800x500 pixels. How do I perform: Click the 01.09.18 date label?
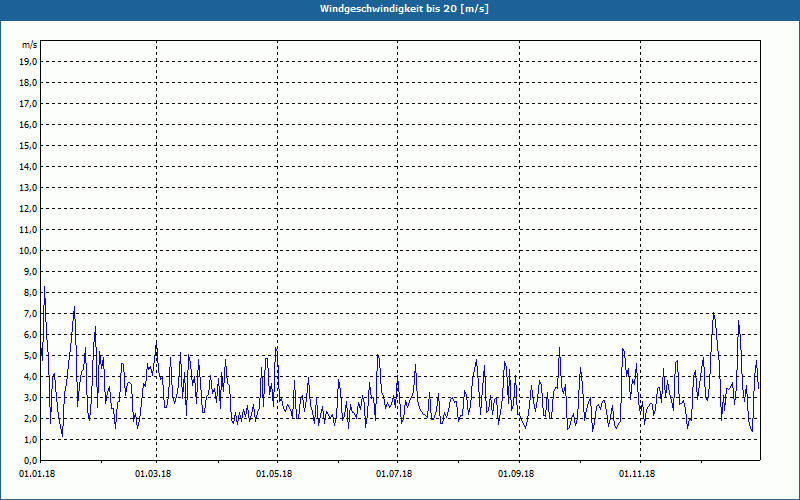[516, 474]
